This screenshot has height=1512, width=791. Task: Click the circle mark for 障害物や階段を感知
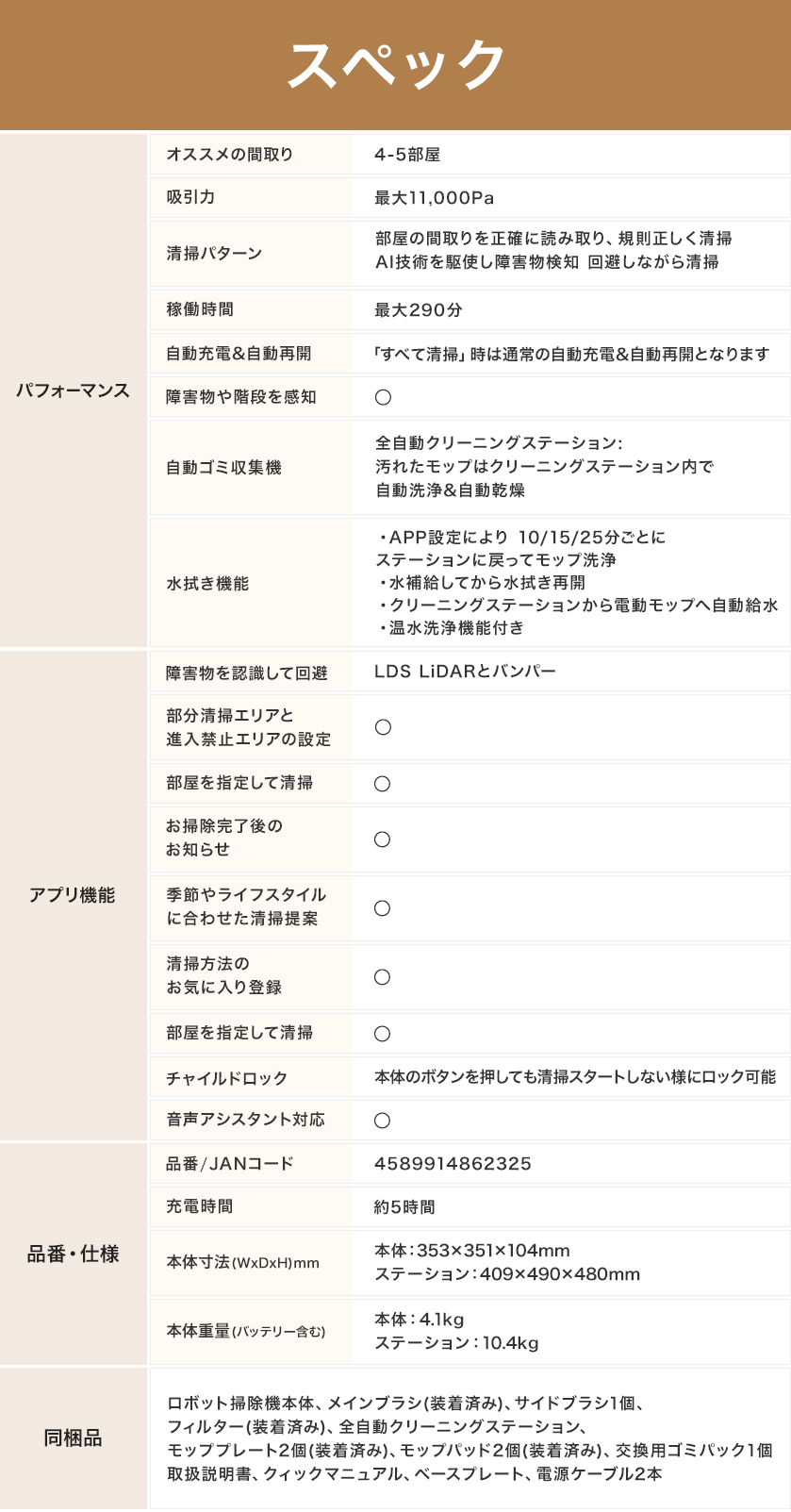tap(383, 397)
